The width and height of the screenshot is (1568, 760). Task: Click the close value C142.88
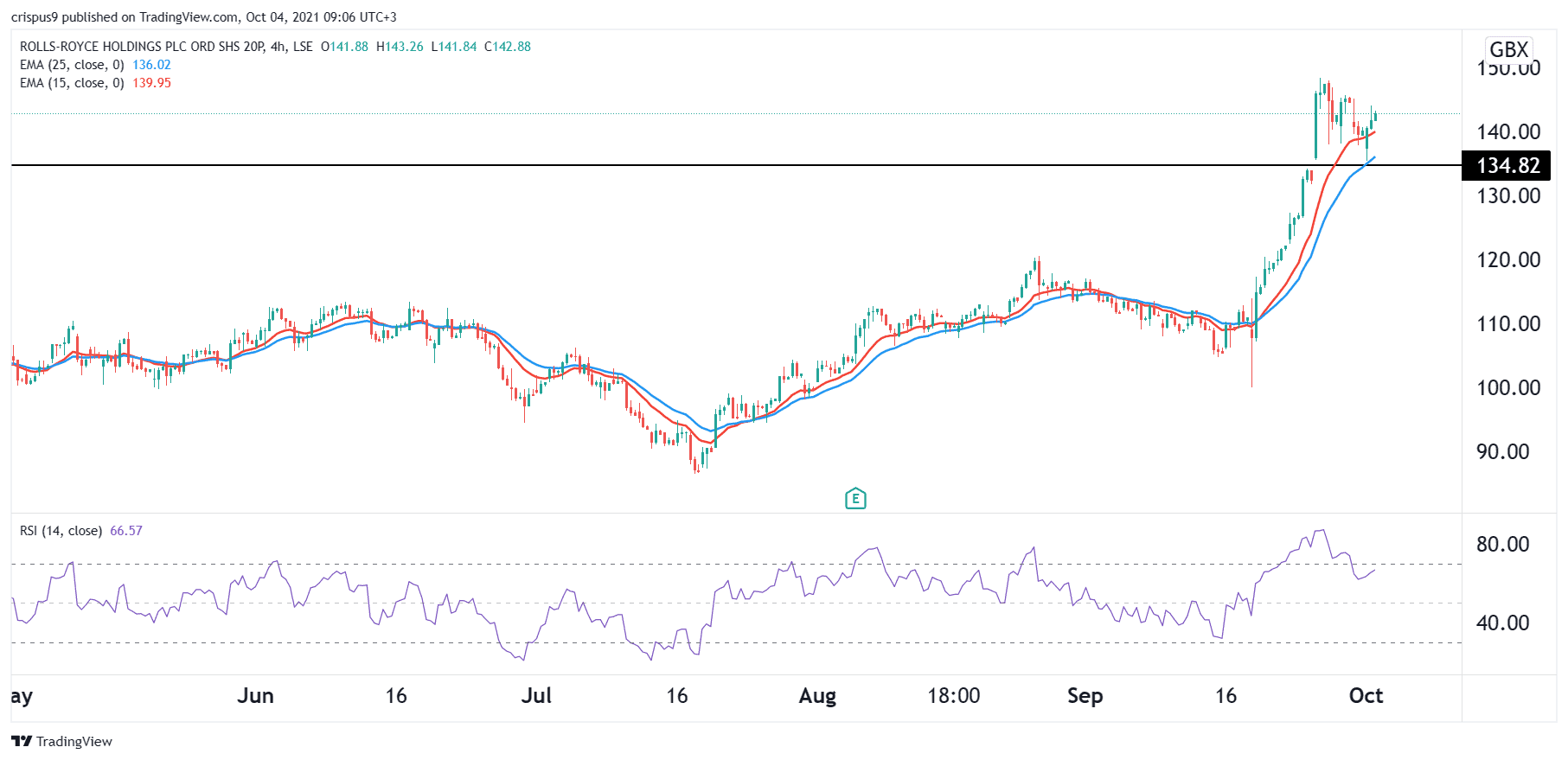tap(508, 47)
